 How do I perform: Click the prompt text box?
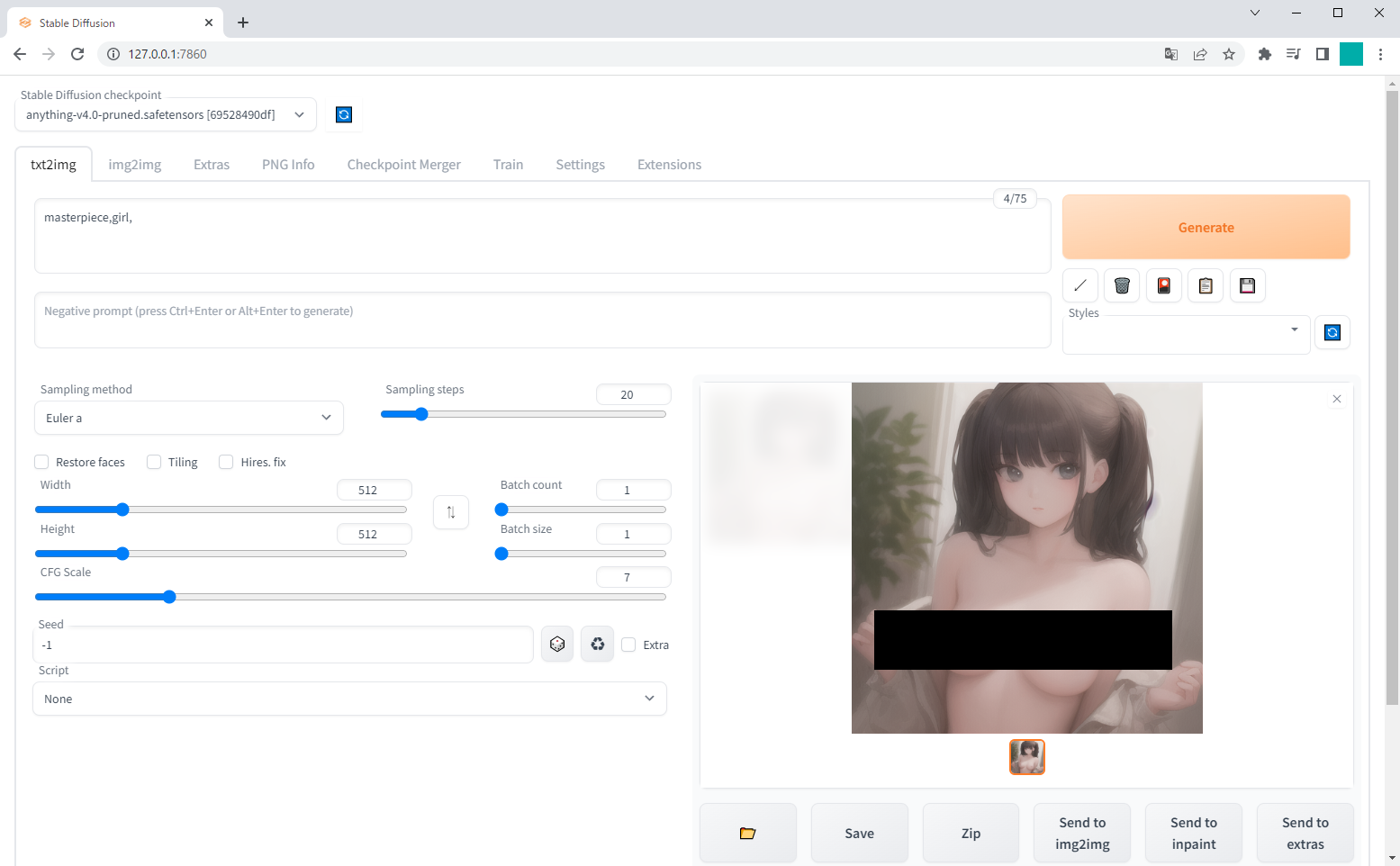pyautogui.click(x=543, y=236)
